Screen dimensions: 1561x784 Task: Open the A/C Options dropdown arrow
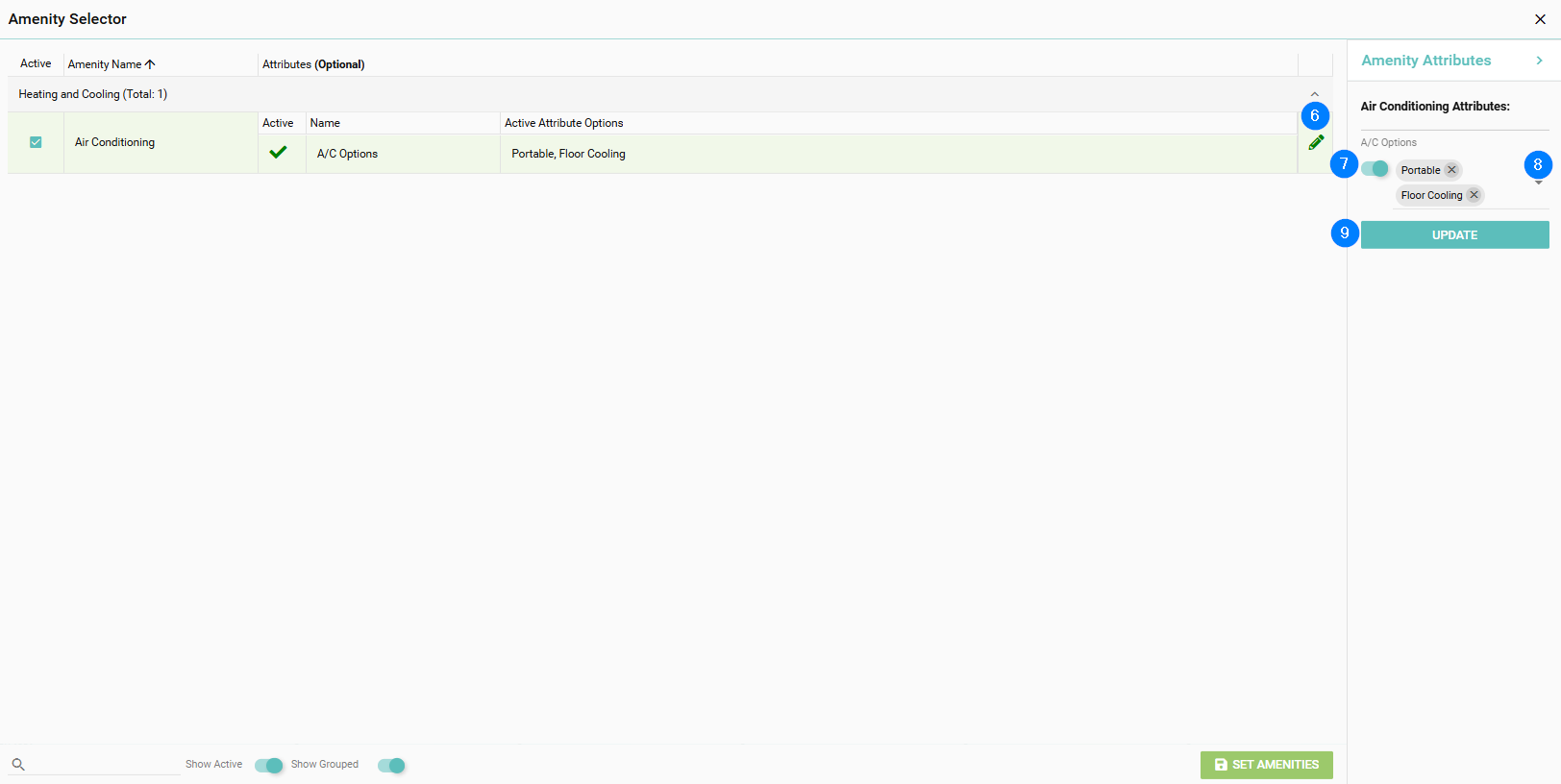click(1538, 183)
